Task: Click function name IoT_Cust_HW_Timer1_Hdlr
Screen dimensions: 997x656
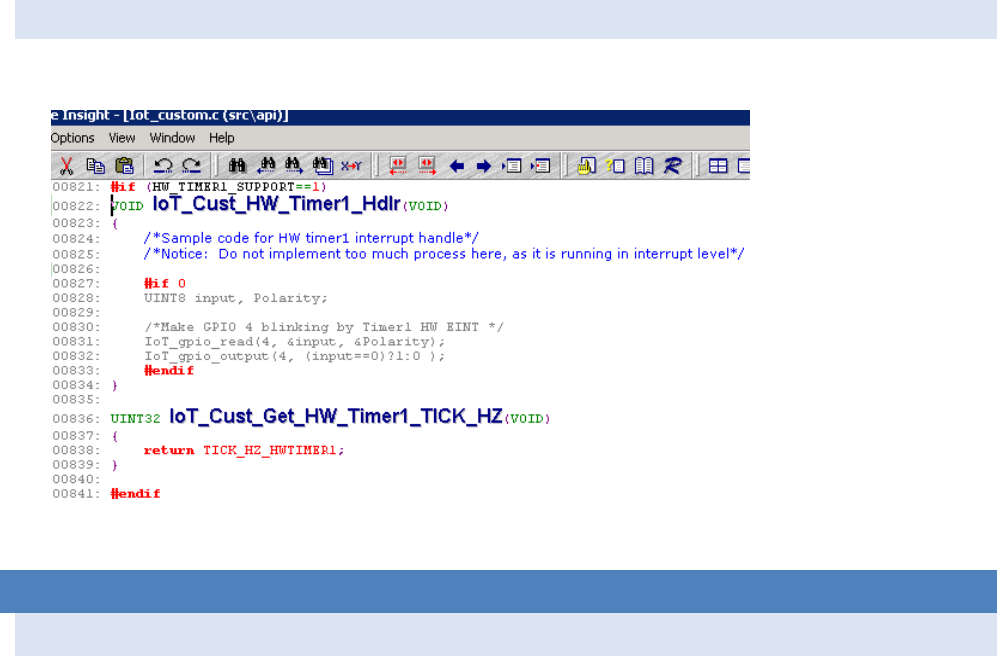Action: [277, 203]
